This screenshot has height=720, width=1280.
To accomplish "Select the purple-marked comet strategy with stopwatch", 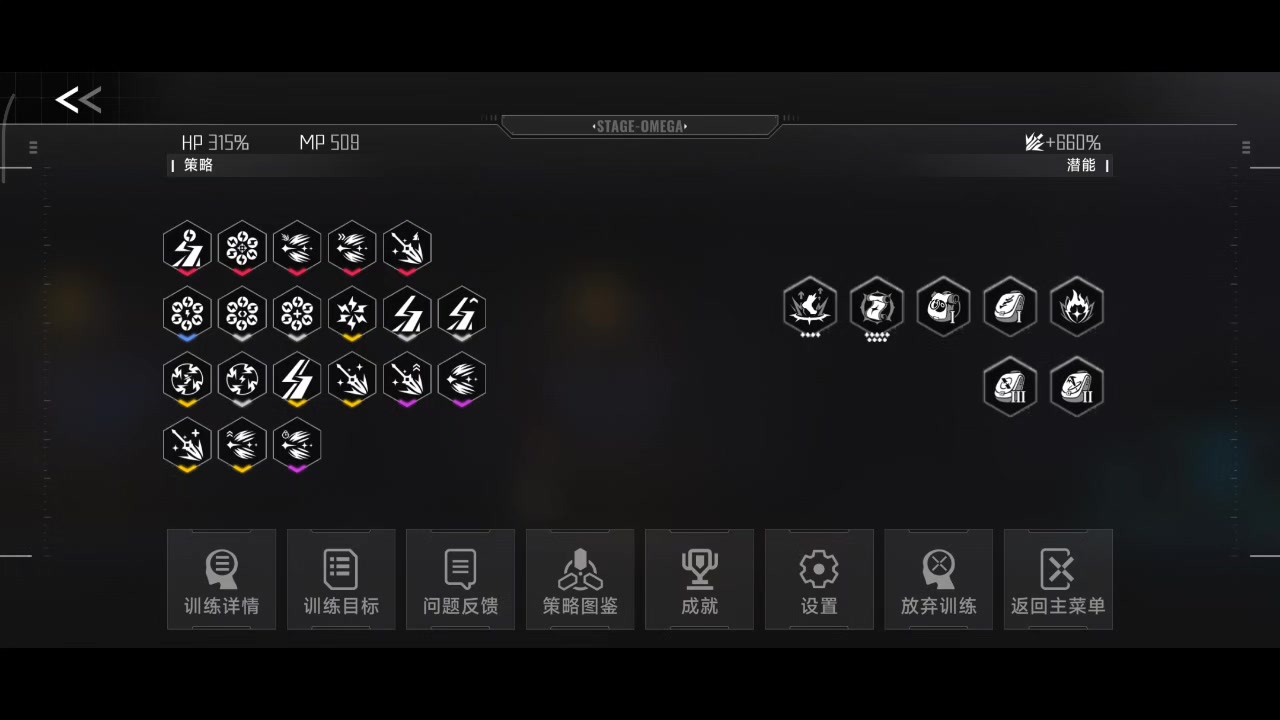I will (297, 446).
